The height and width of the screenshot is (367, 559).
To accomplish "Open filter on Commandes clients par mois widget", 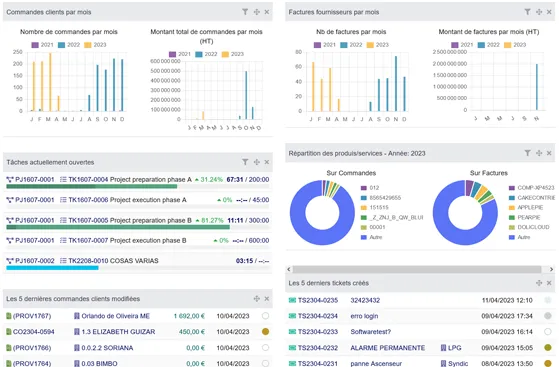I will click(x=245, y=12).
